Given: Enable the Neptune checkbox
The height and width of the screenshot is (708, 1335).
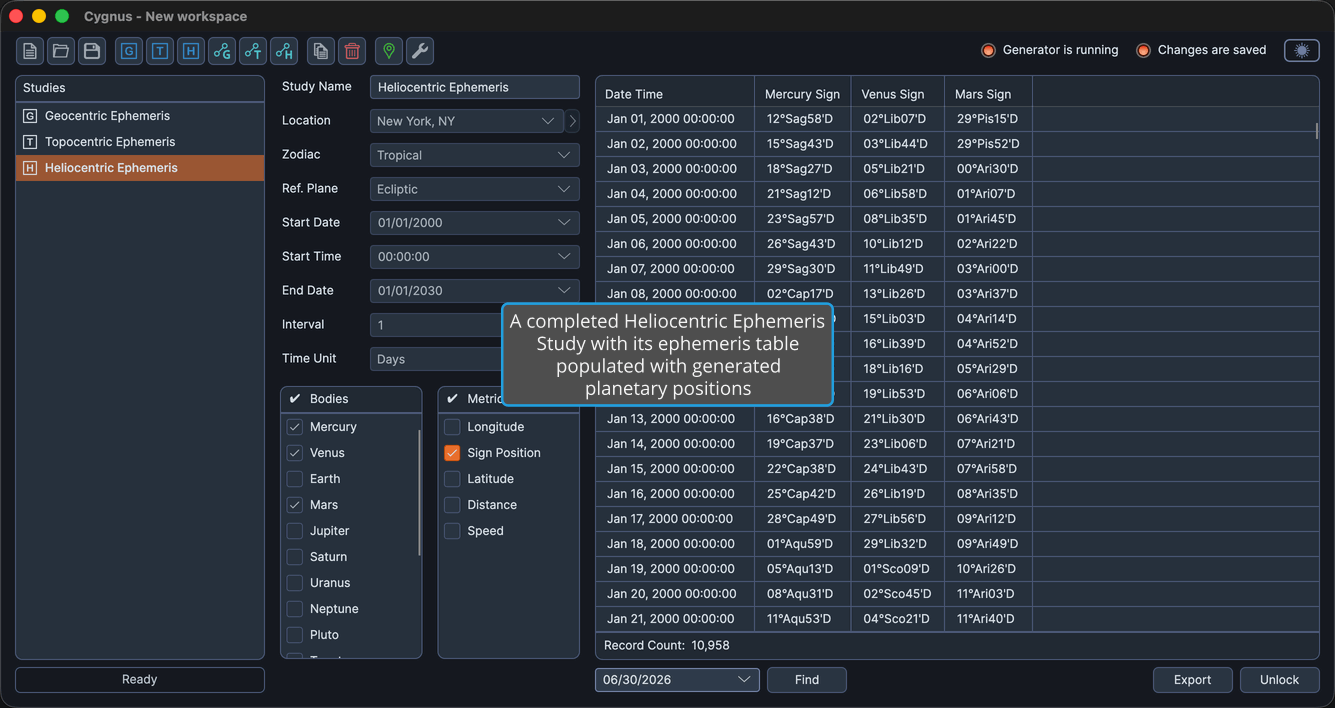Looking at the screenshot, I should (295, 609).
